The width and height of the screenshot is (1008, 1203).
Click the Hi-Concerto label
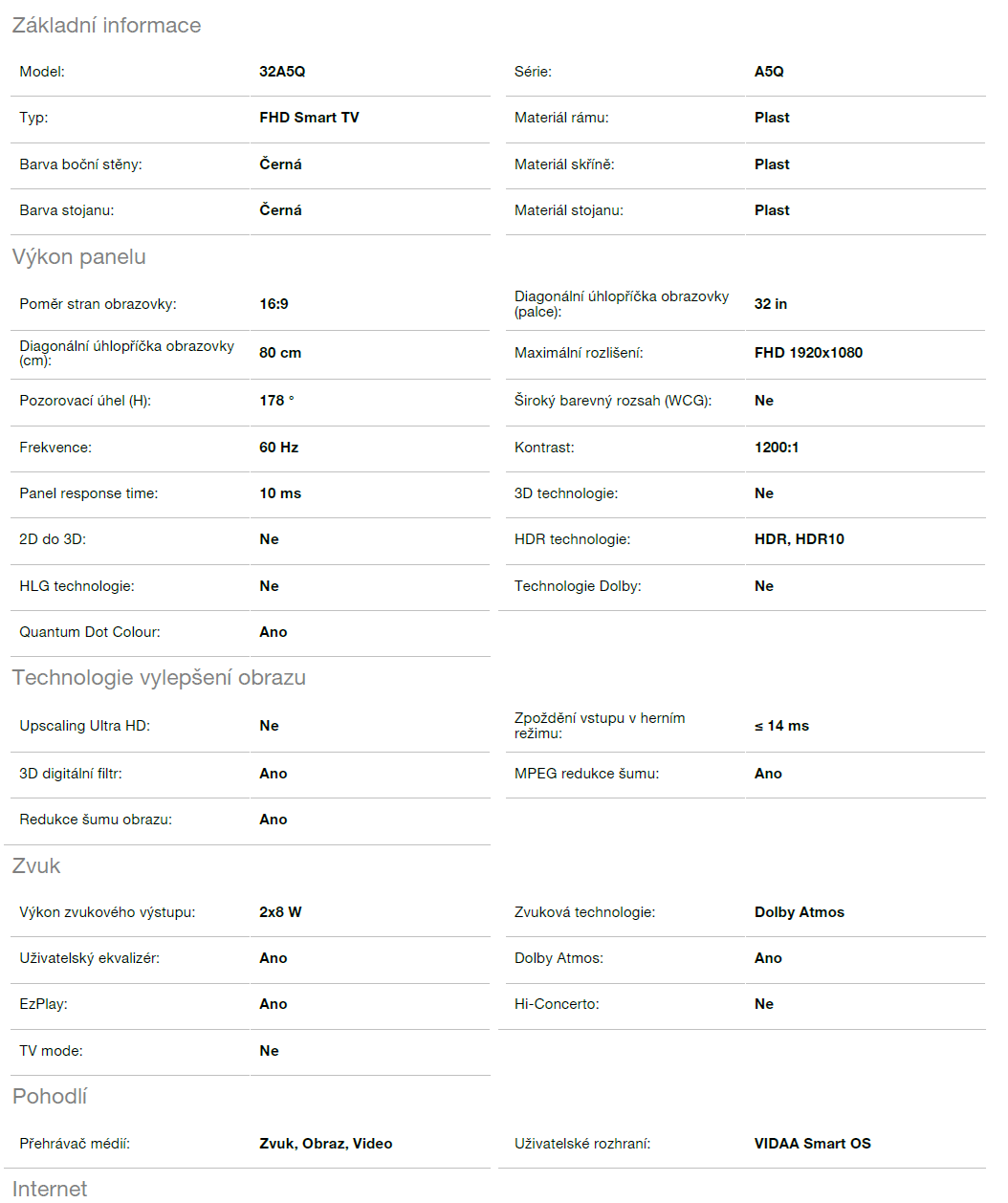557,1004
